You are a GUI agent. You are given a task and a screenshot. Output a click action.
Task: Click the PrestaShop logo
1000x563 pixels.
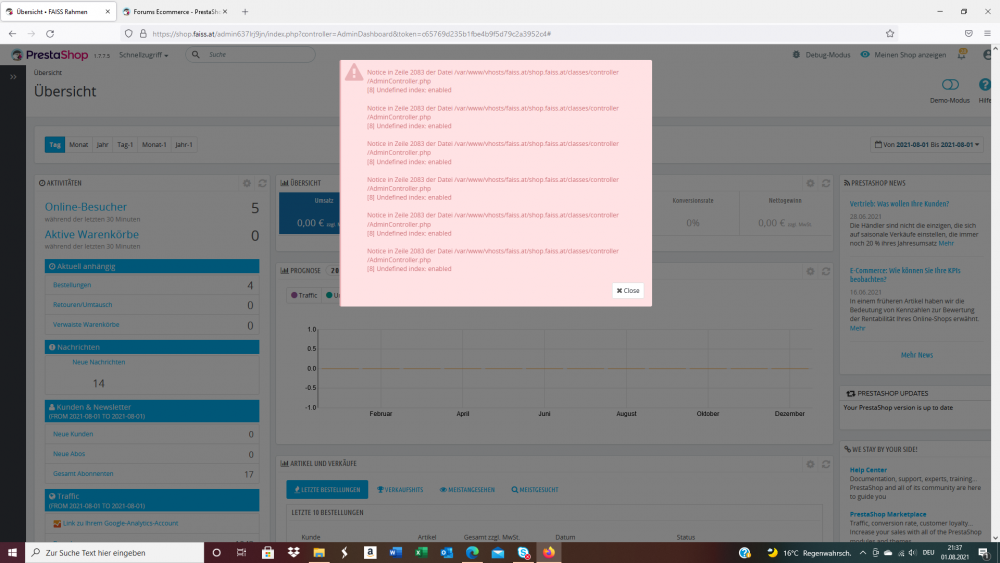click(x=50, y=55)
